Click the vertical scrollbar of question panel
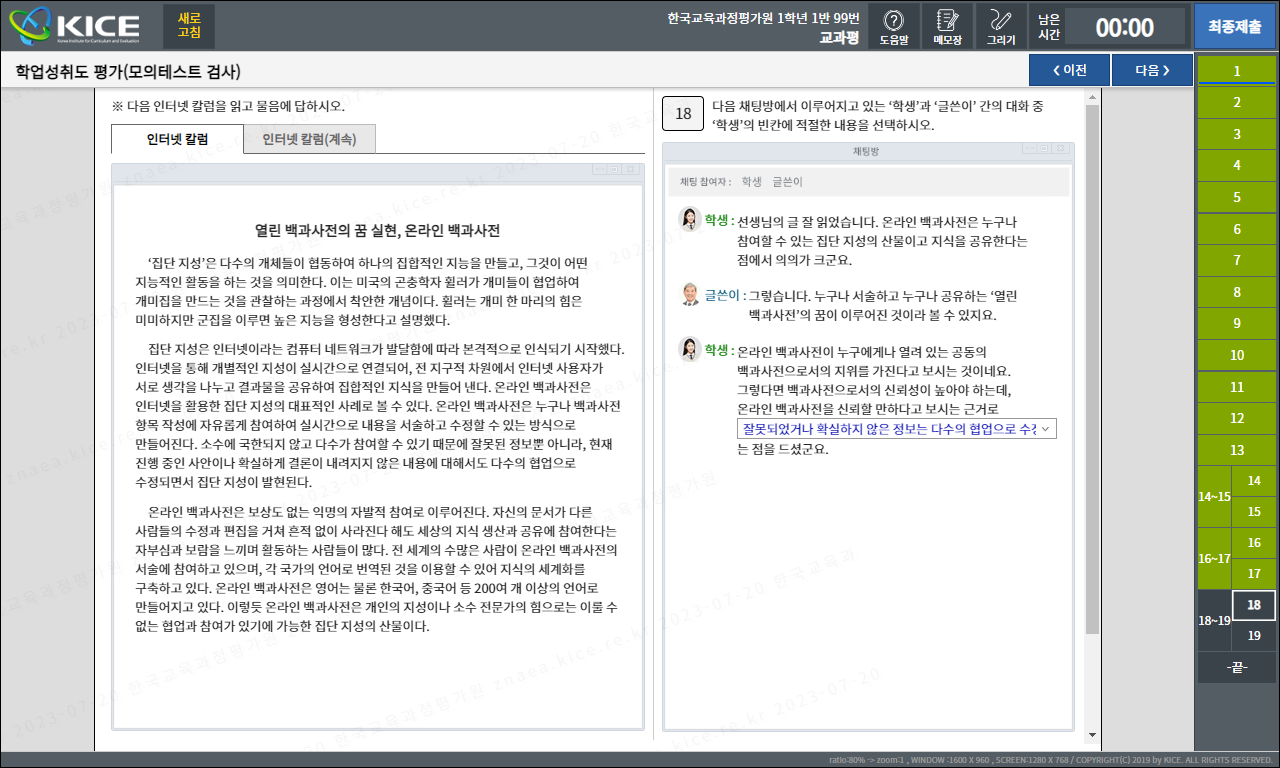This screenshot has width=1280, height=768. pos(1092,370)
